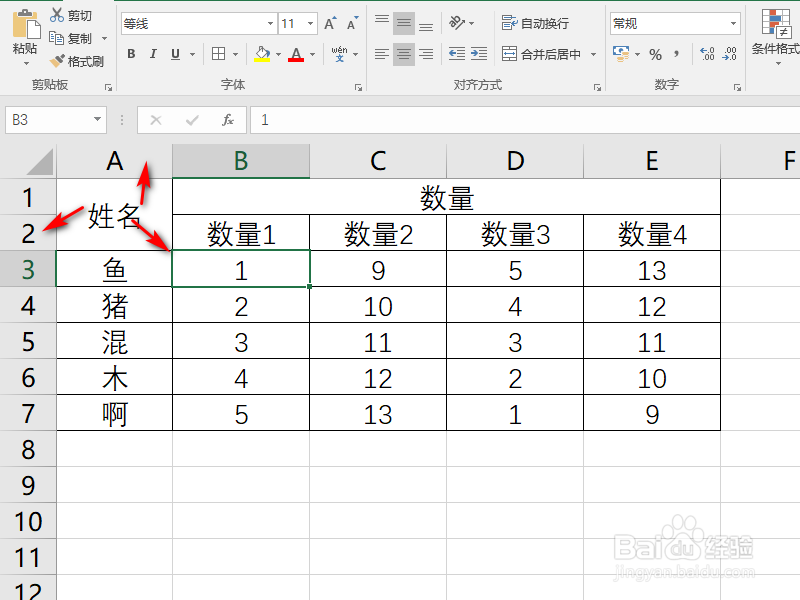Align text left
This screenshot has width=800, height=600.
point(382,54)
